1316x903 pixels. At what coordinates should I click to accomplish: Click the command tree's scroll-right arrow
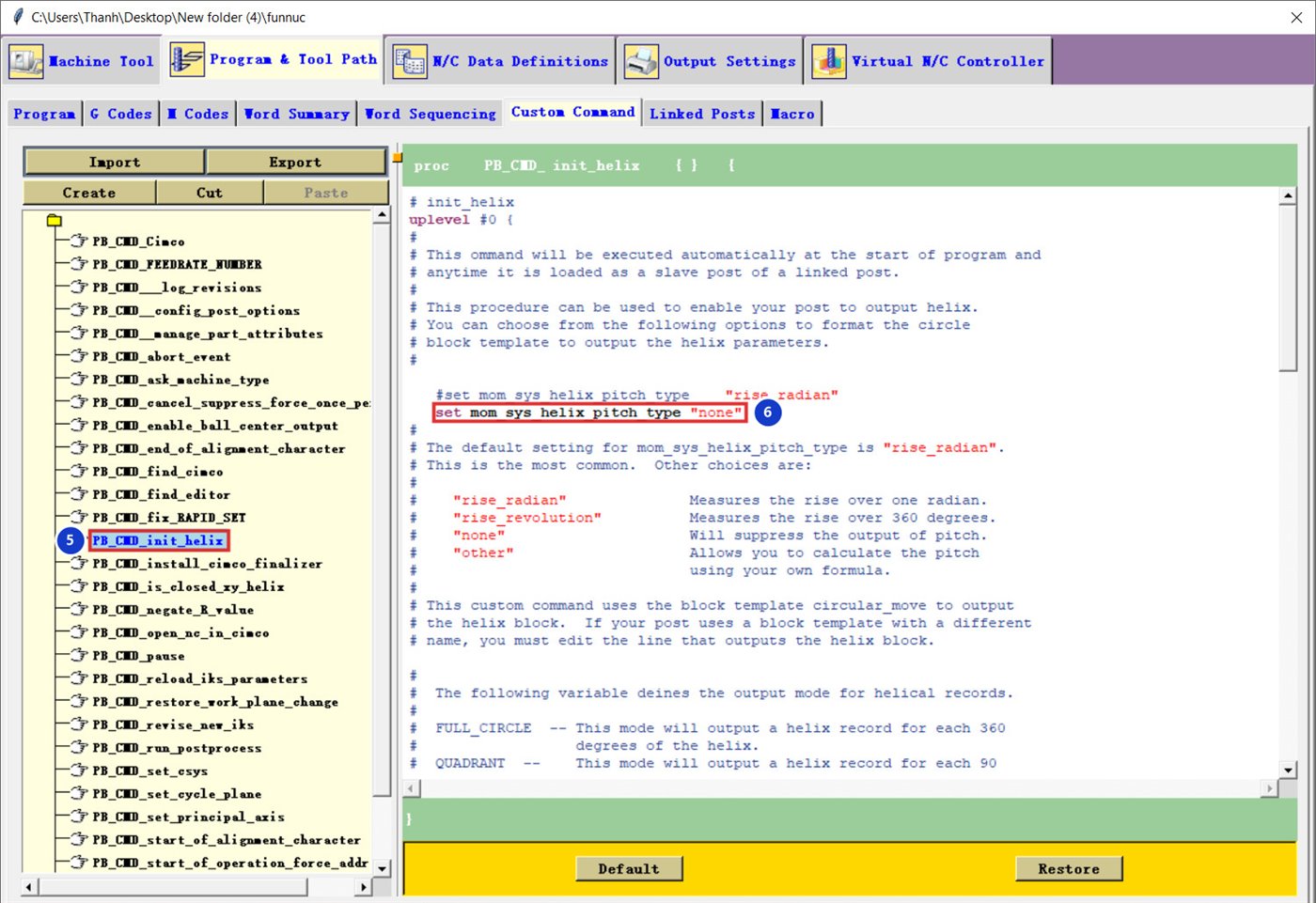point(364,886)
